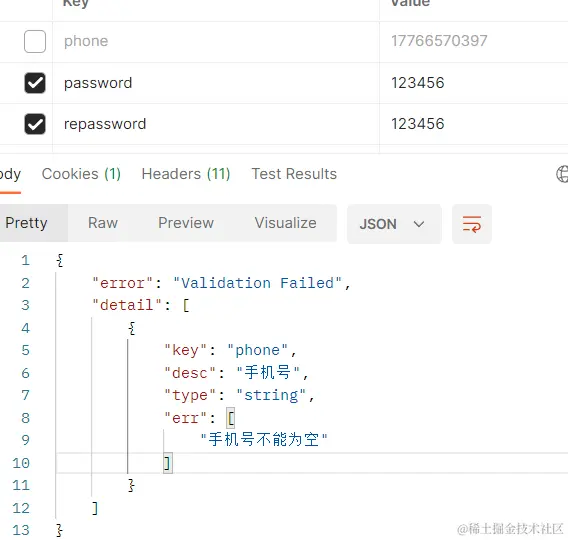Screen dimensions: 568x540
Task: Collapse the detail array on line 3
Action: click(186, 305)
